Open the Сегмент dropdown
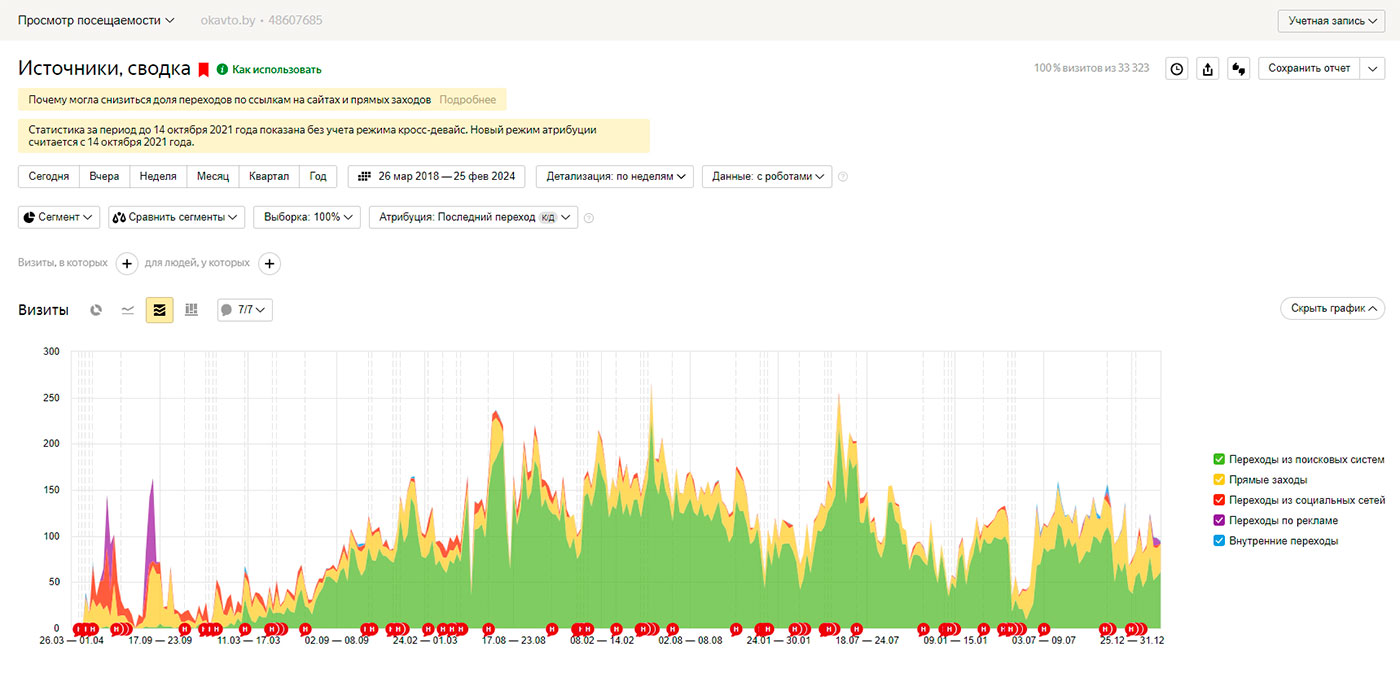Screen dimensions: 1400x693 [59, 217]
